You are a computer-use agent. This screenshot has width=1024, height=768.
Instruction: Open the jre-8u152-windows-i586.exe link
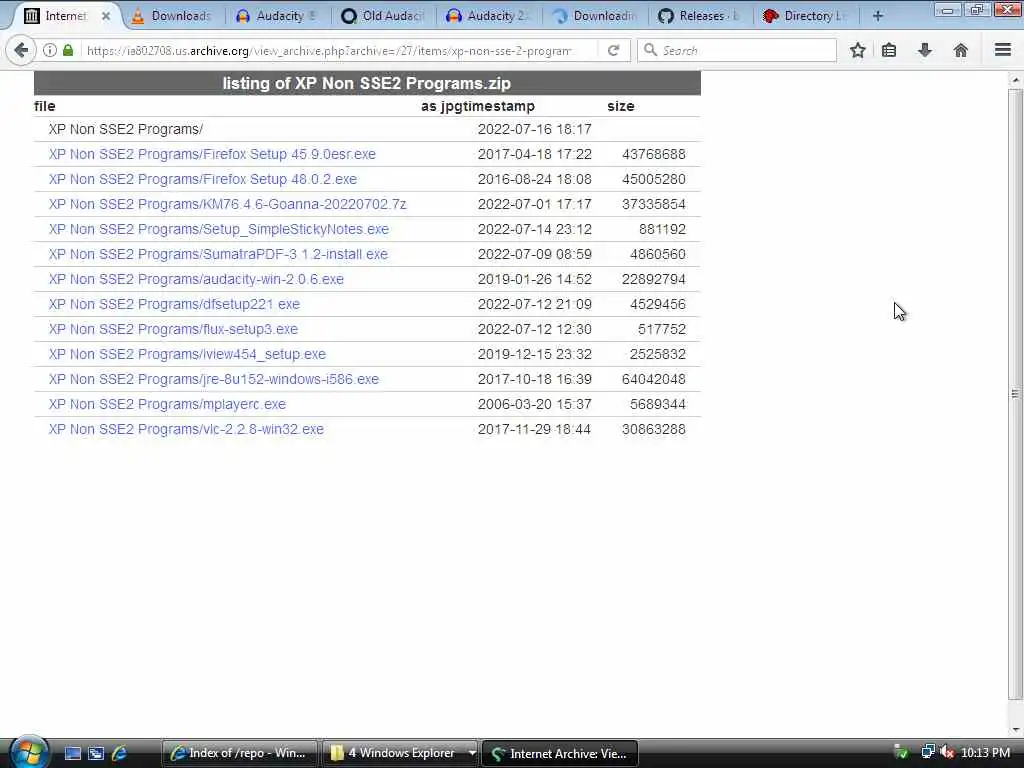214,379
